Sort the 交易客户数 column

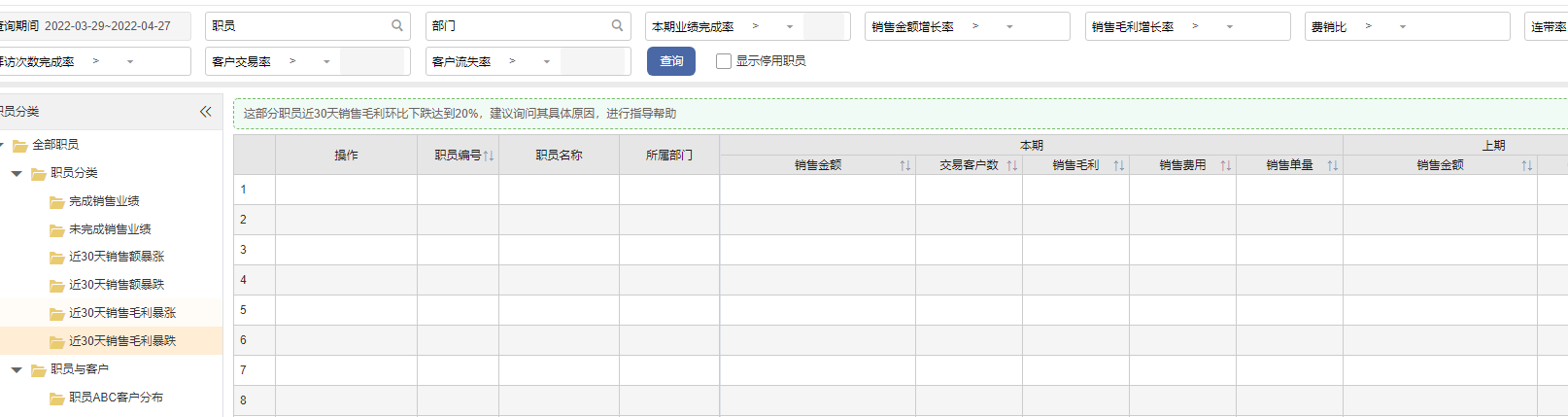[1012, 165]
